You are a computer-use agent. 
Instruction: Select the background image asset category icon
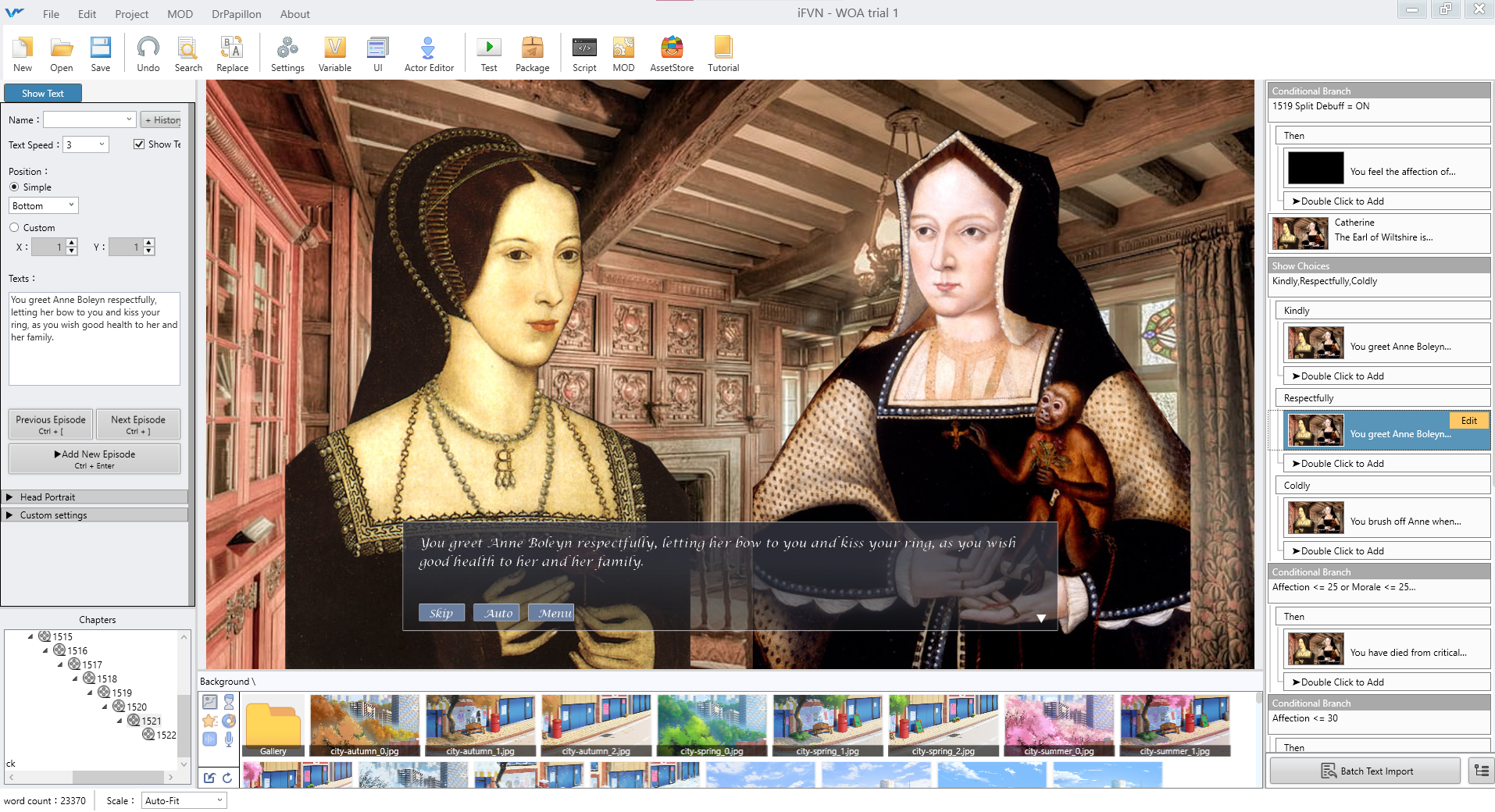[x=210, y=702]
